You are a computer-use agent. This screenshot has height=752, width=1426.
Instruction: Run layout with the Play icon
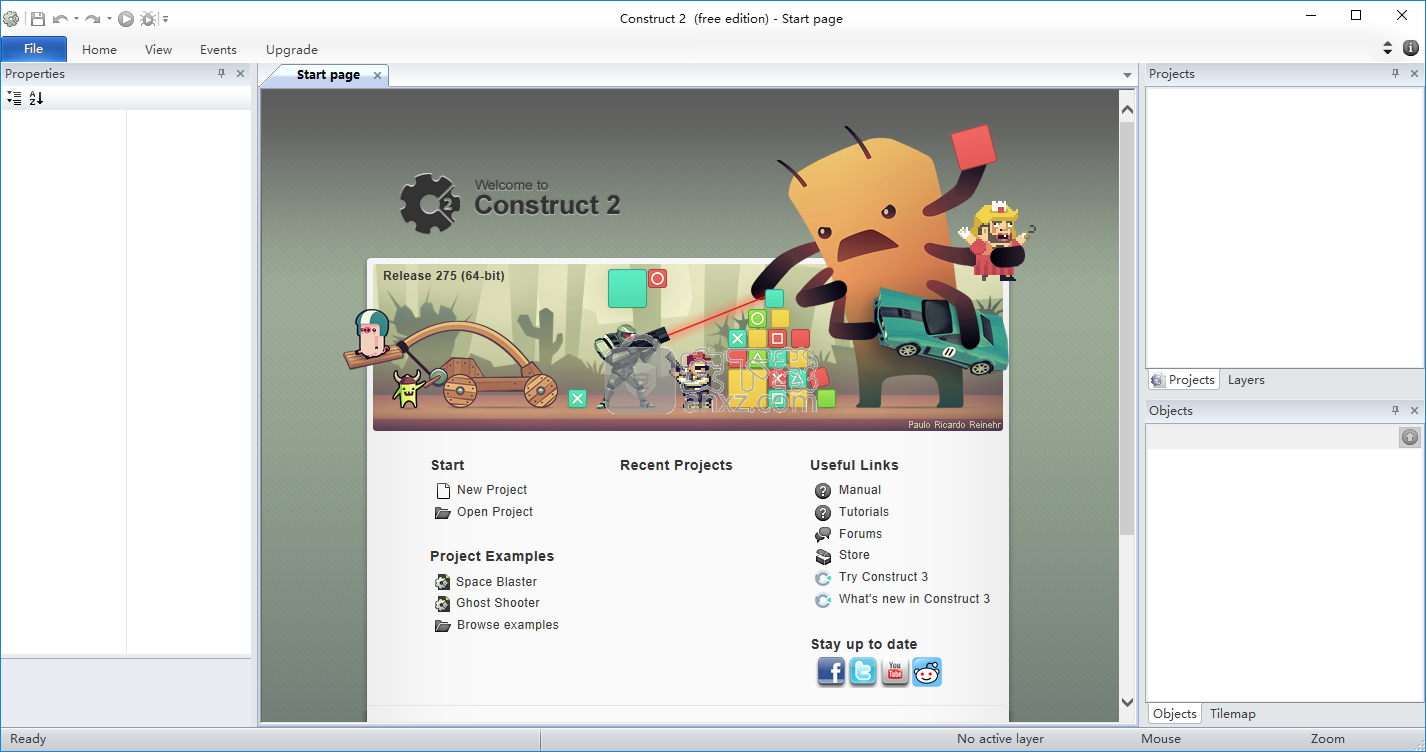126,19
